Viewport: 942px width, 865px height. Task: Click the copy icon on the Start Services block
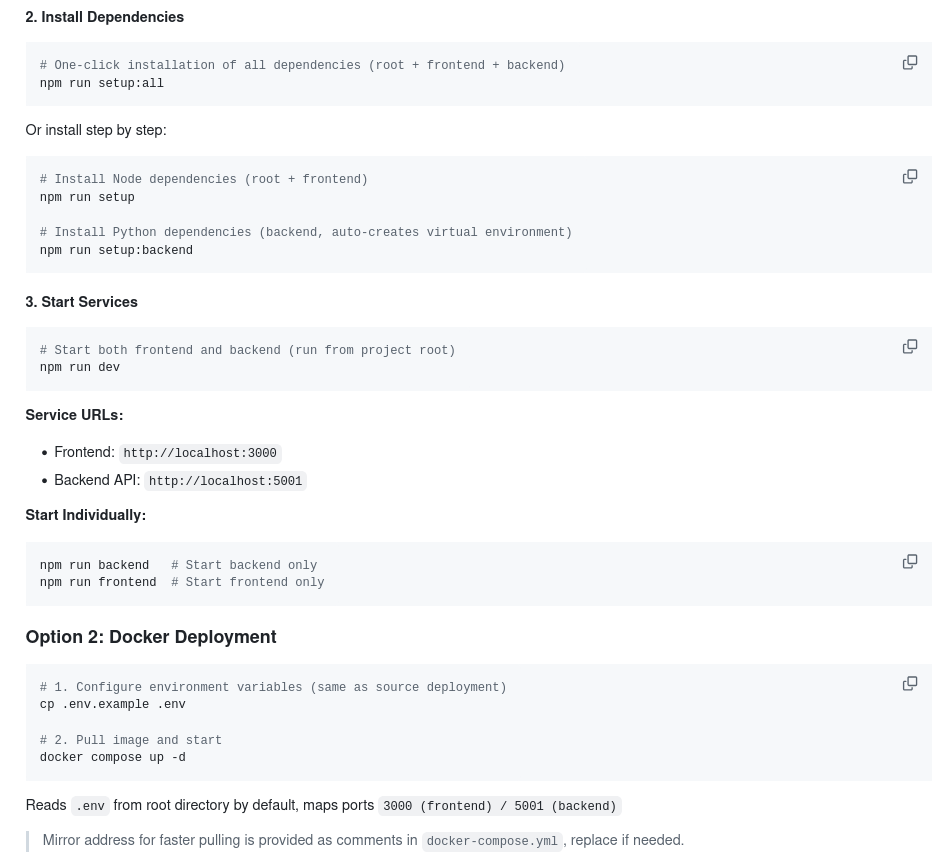click(x=909, y=346)
